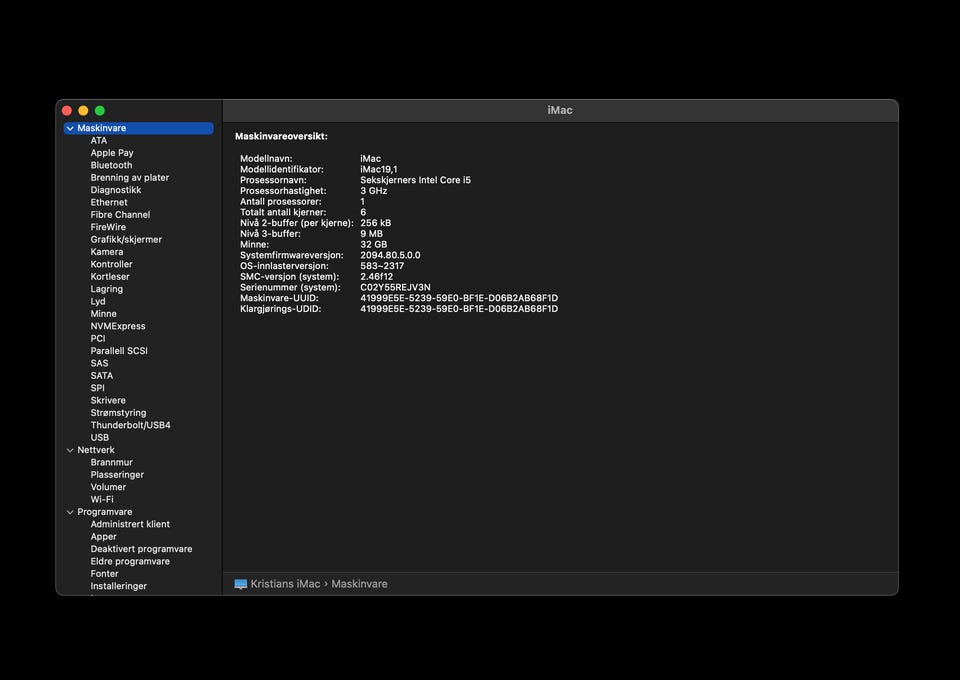
Task: Click the 256 kB level 2 buffer value
Action: 375,223
